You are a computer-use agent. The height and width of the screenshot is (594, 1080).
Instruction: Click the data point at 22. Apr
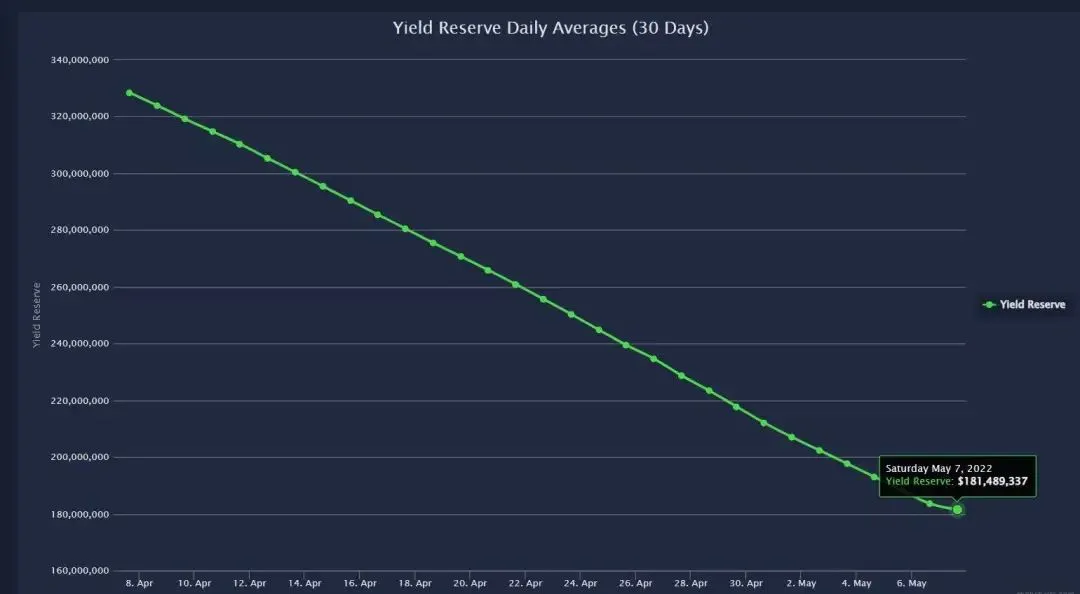(515, 285)
